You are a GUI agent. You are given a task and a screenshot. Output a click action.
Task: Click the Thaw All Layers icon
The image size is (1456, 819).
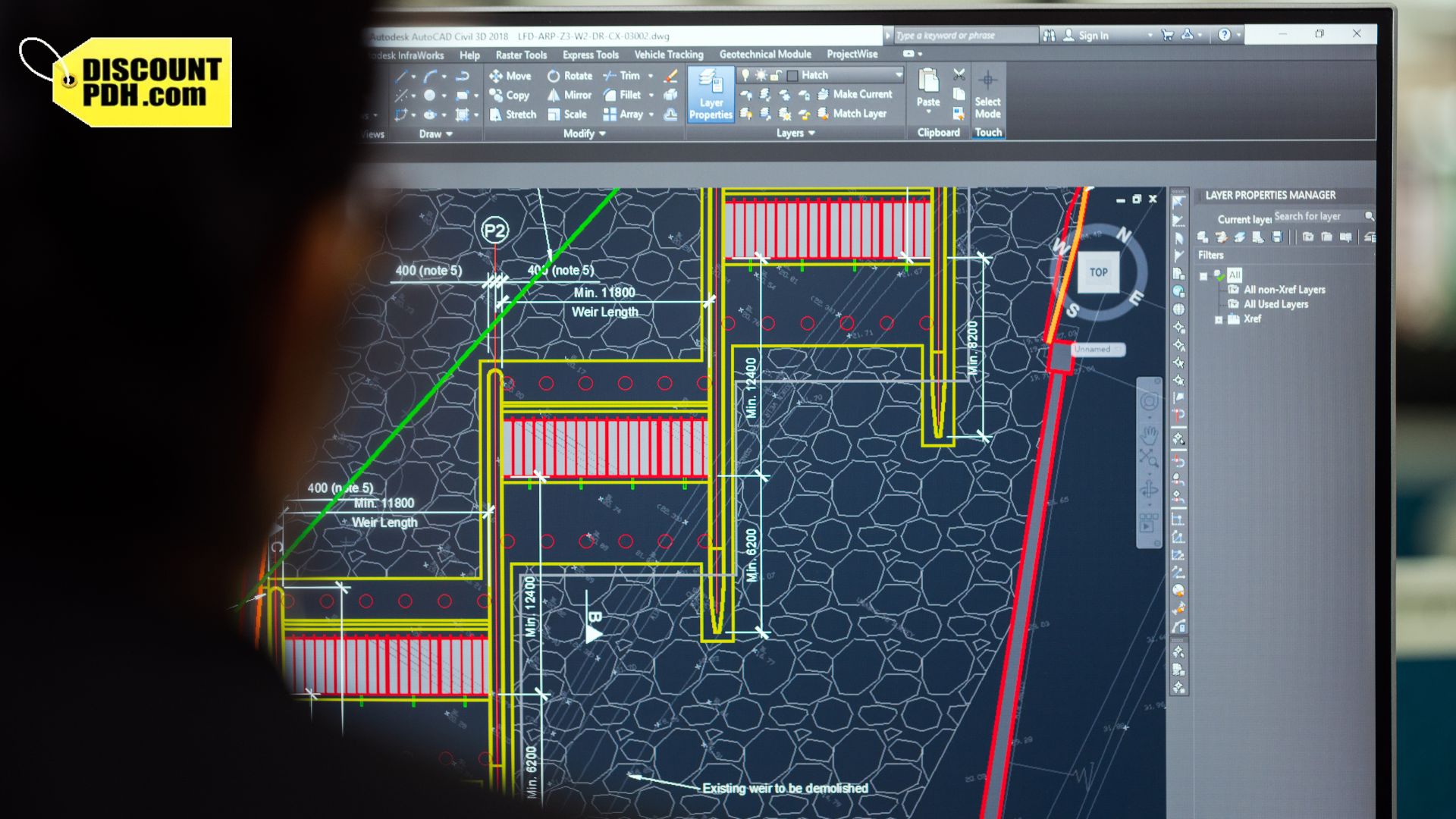click(785, 114)
